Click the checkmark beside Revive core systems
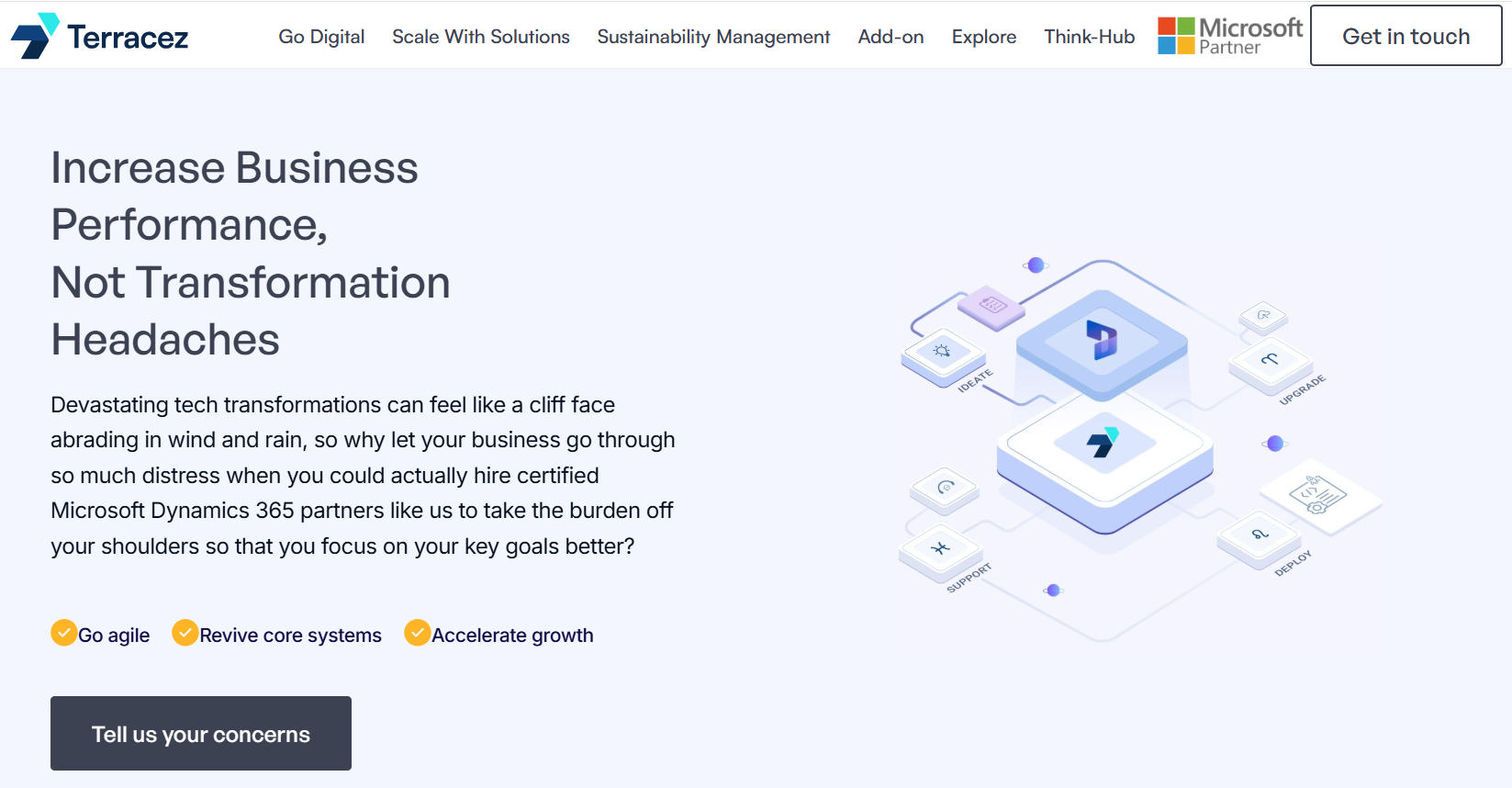Image resolution: width=1512 pixels, height=788 pixels. pyautogui.click(x=185, y=633)
